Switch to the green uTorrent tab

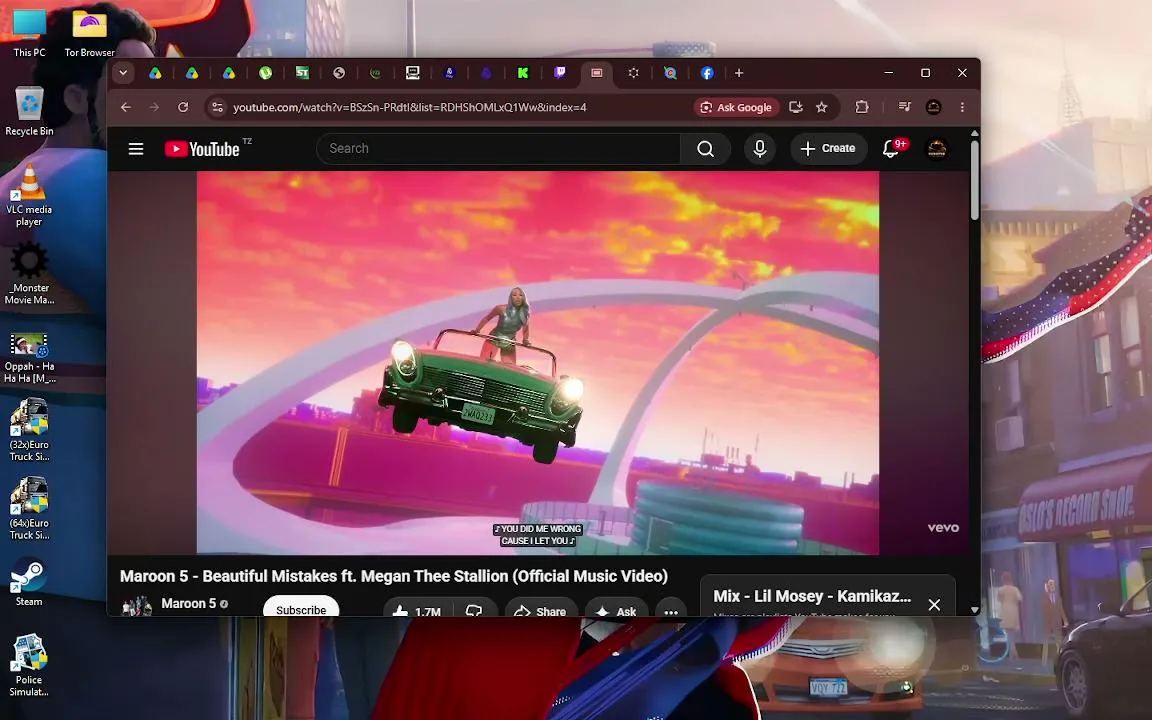click(265, 73)
